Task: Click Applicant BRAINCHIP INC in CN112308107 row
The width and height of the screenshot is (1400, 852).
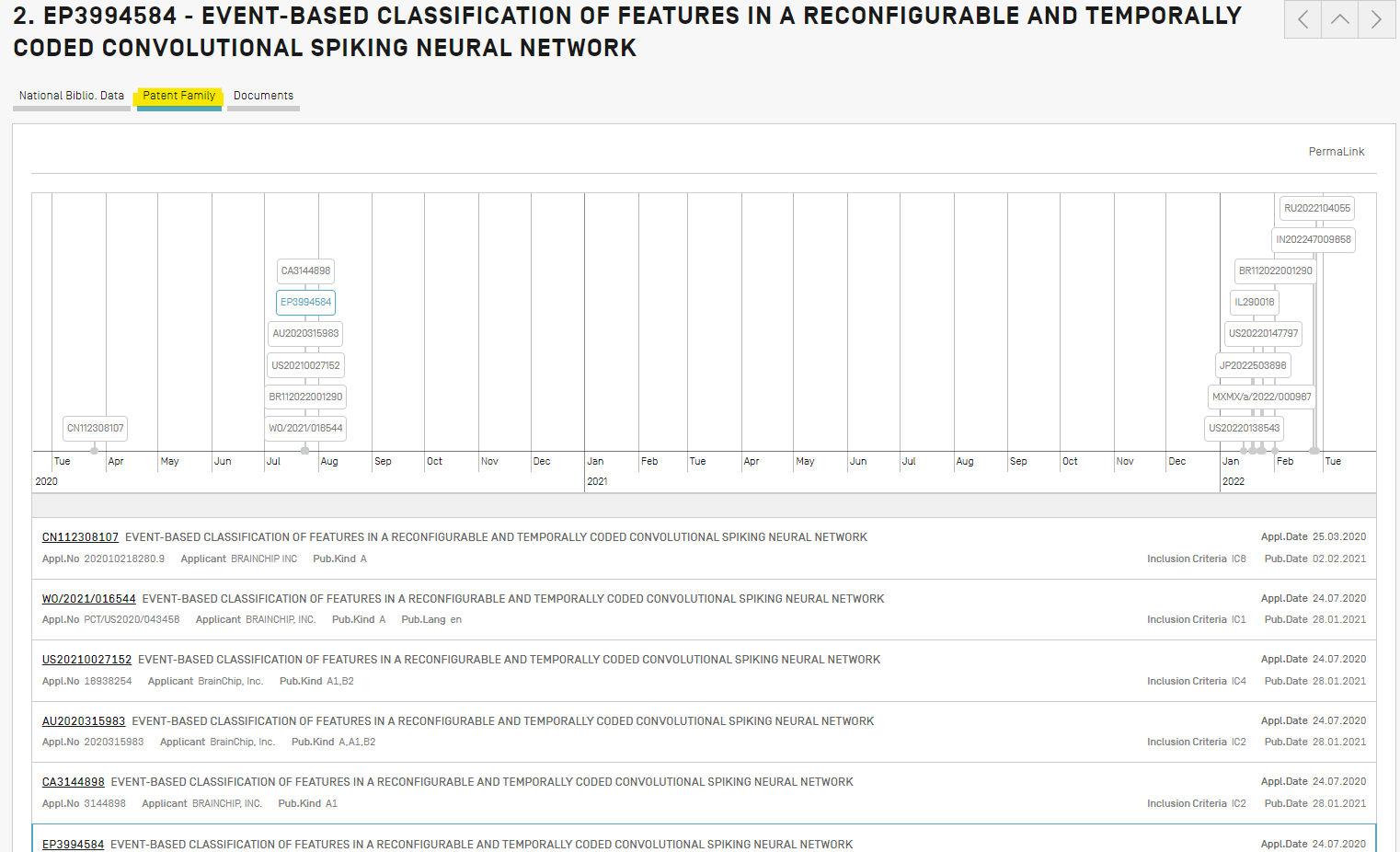Action: click(x=239, y=558)
